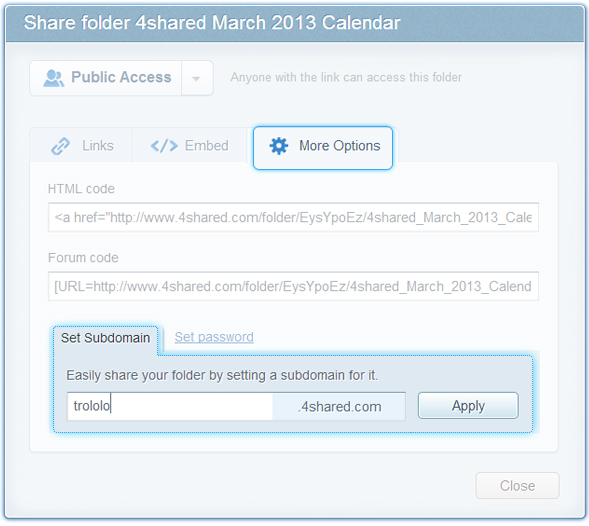Click the embed code brackets icon

[x=164, y=146]
